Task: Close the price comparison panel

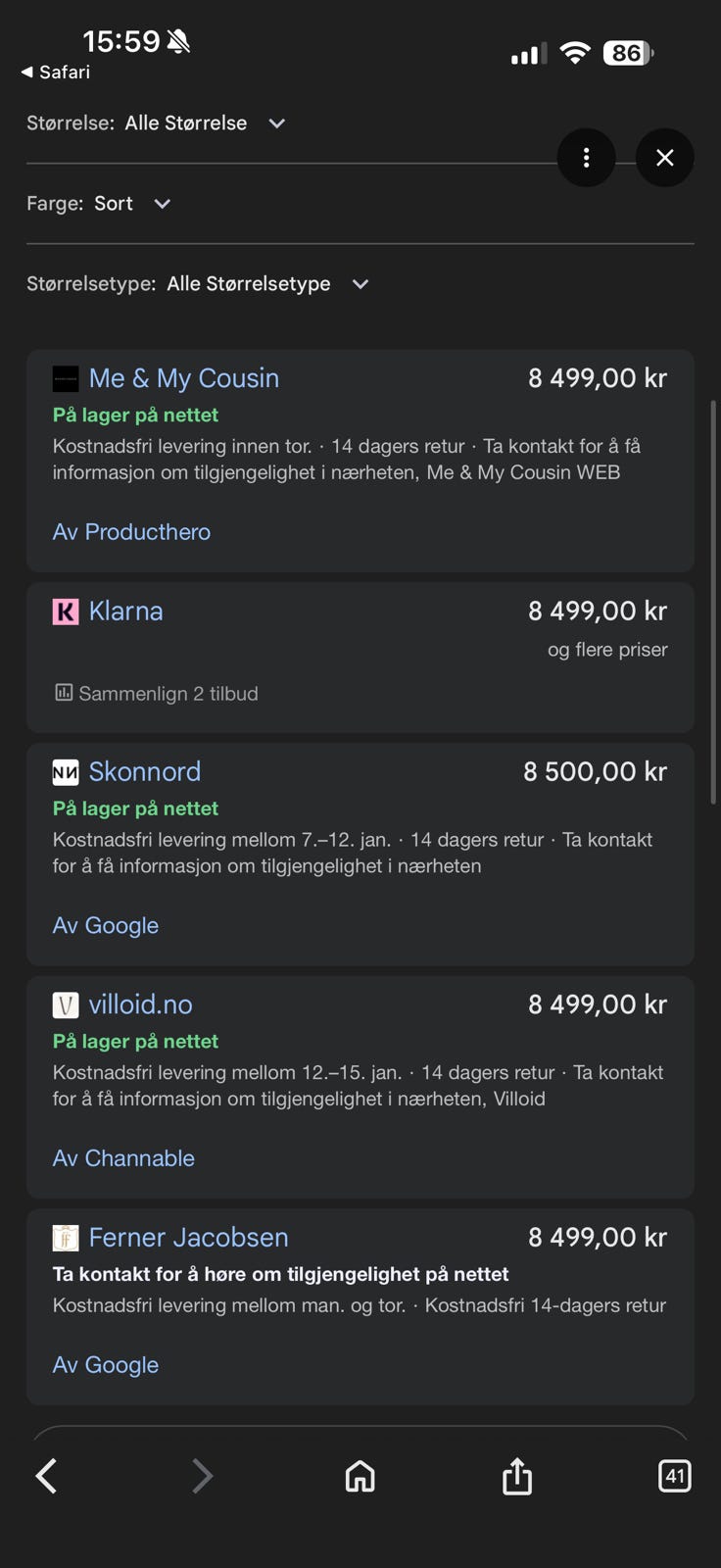Action: pos(664,158)
